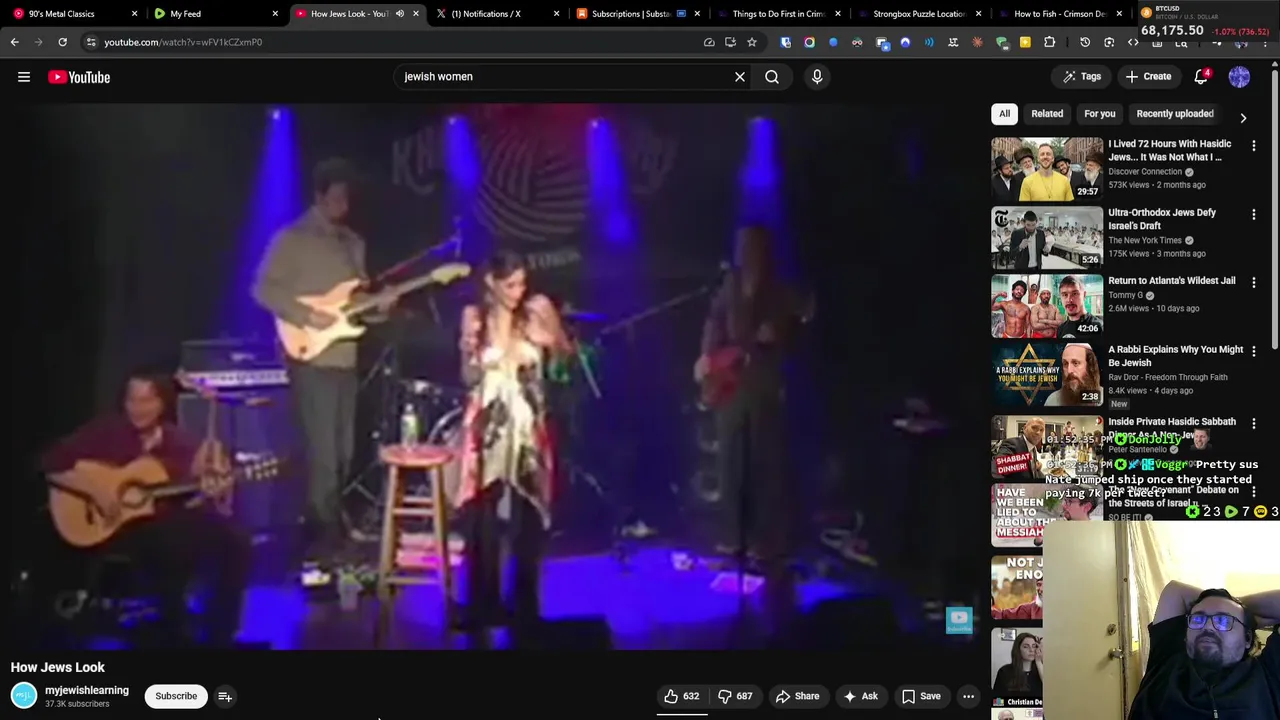
Task: Click the Bitwarden shield extension icon
Action: pyautogui.click(x=785, y=42)
